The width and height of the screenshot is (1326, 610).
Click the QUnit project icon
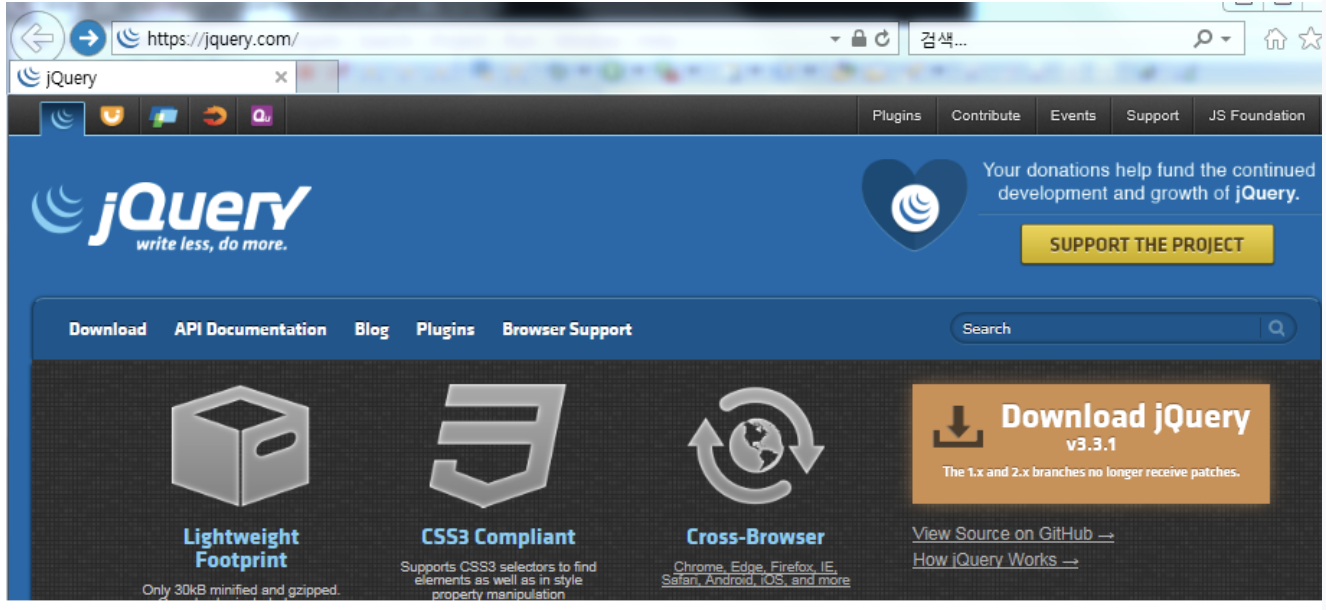click(262, 116)
